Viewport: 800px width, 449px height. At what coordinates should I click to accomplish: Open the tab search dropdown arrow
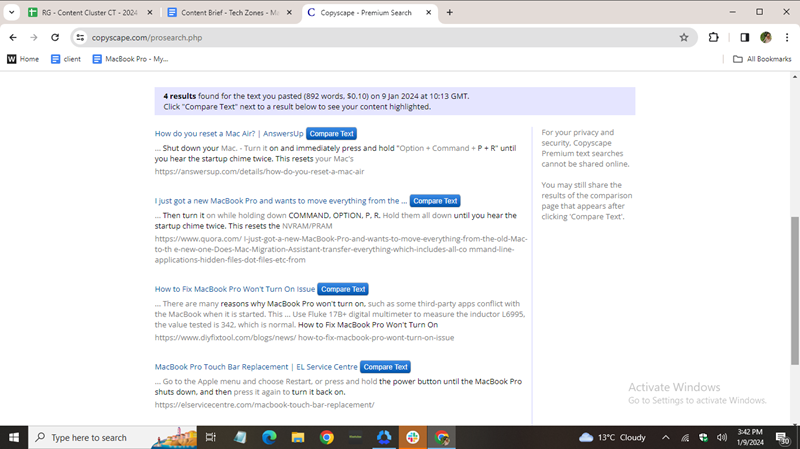pyautogui.click(x=11, y=12)
